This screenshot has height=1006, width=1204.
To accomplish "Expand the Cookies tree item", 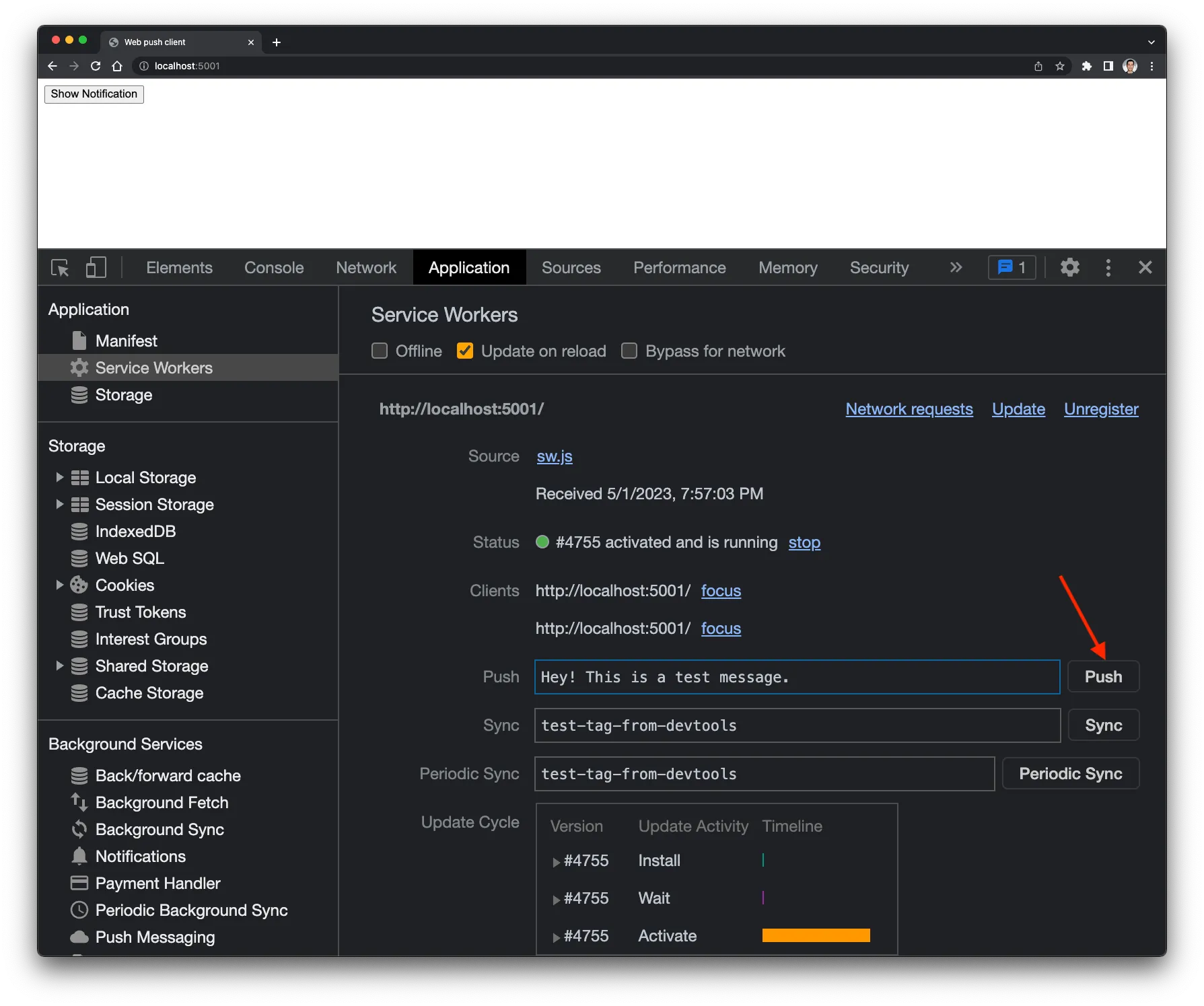I will 59,585.
